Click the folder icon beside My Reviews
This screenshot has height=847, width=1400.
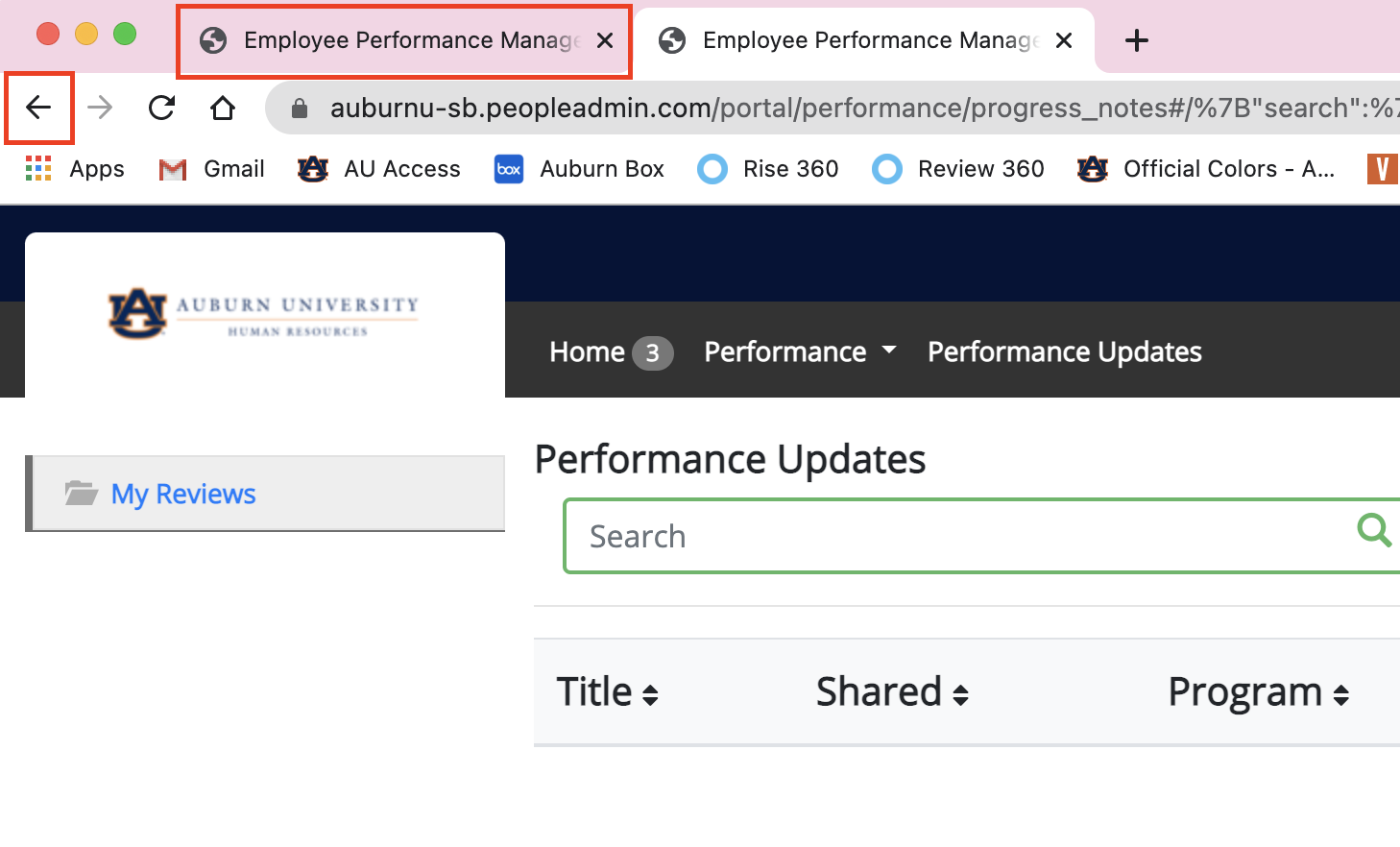82,493
